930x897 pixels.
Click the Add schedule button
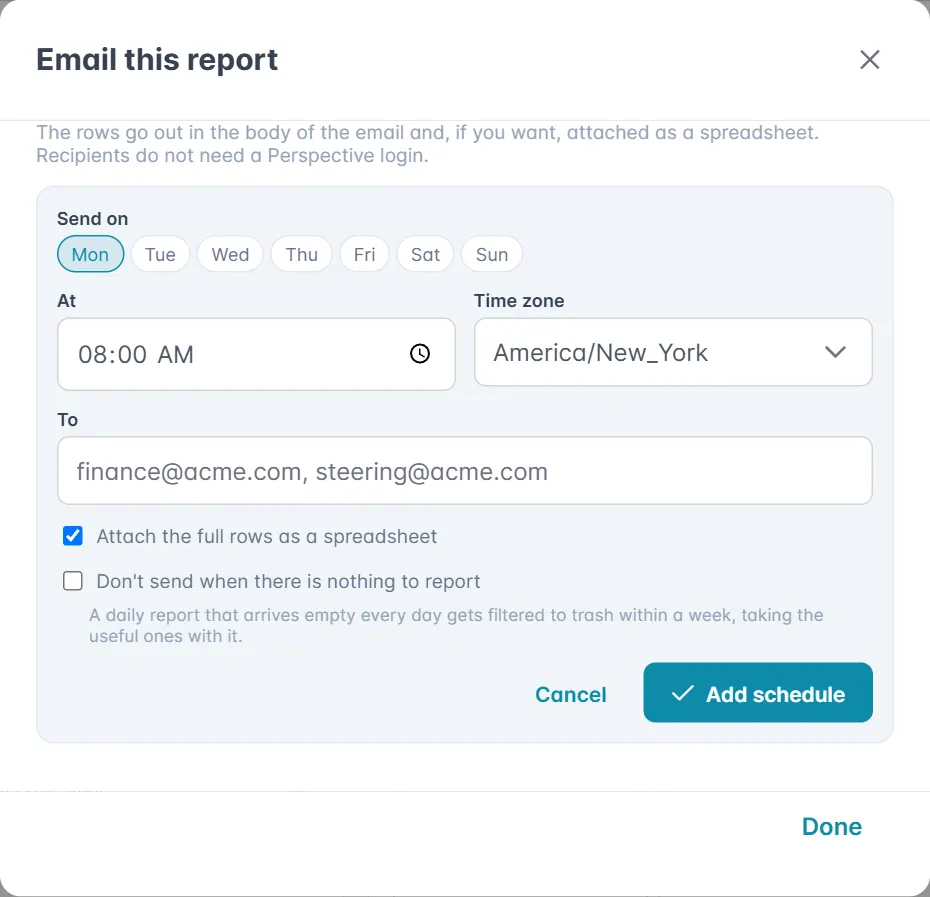758,693
